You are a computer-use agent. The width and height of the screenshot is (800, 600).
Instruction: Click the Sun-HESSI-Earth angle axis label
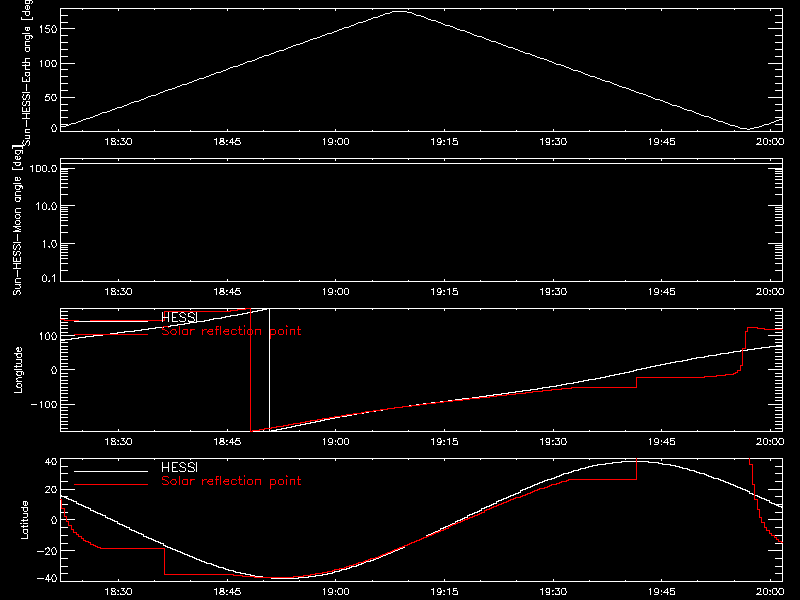point(27,71)
